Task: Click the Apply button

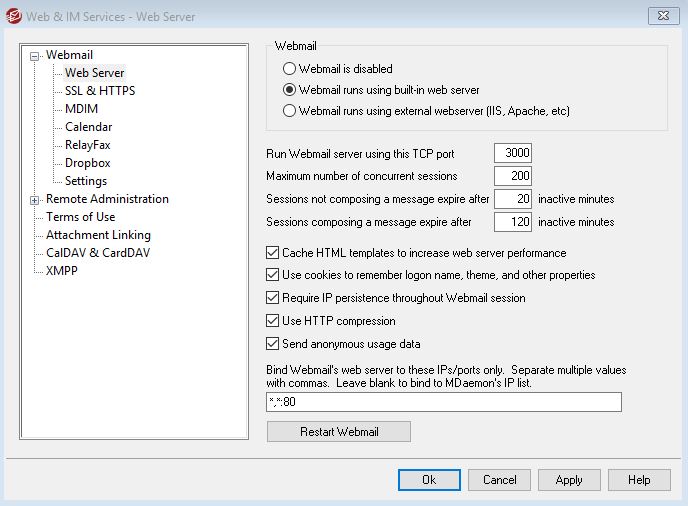Action: point(569,480)
